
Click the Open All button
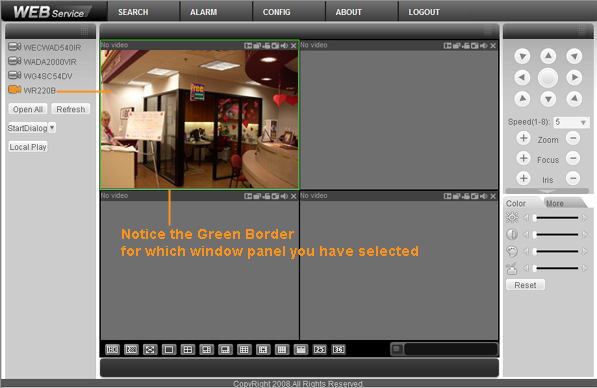[x=28, y=109]
